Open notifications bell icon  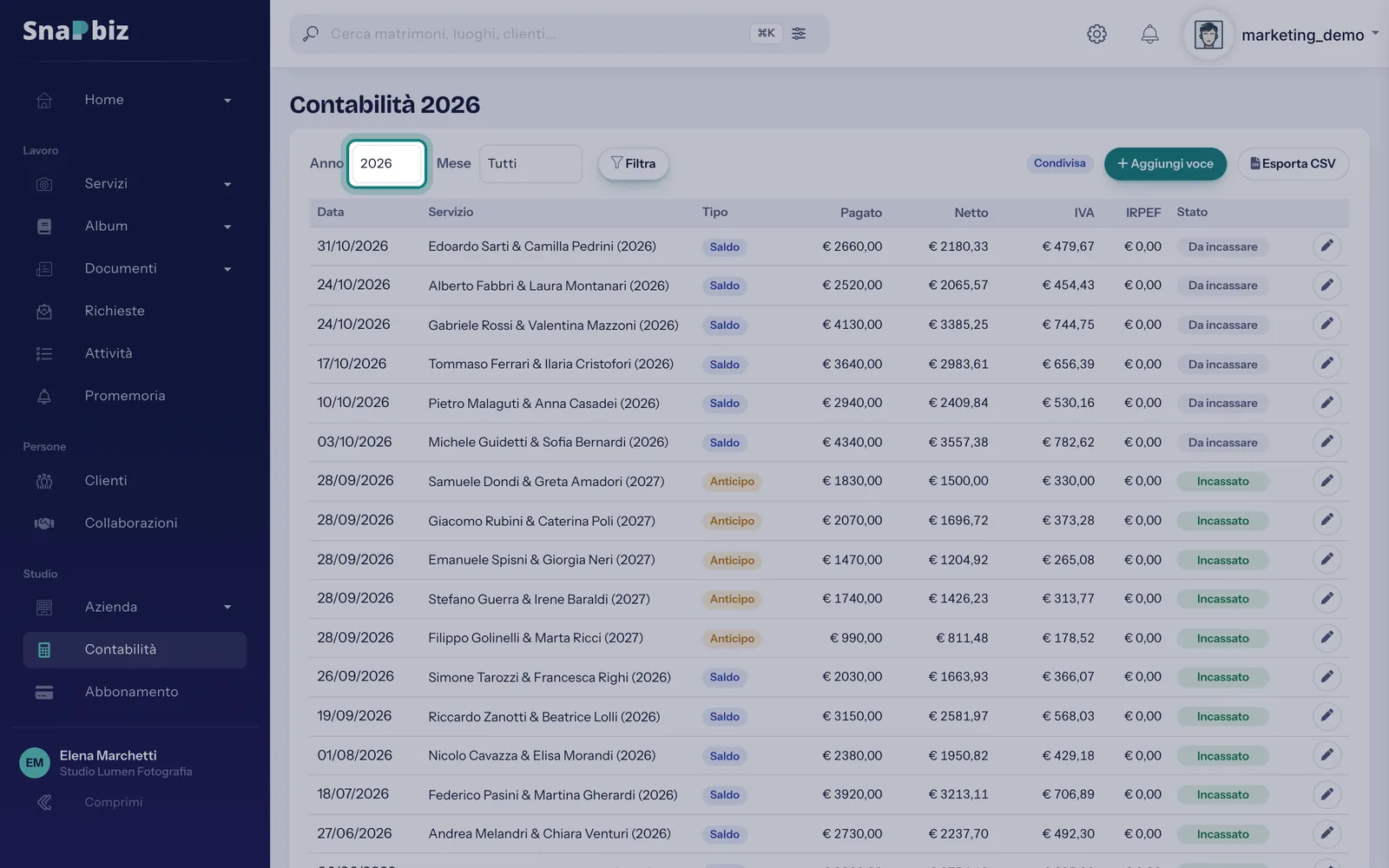[x=1149, y=34]
